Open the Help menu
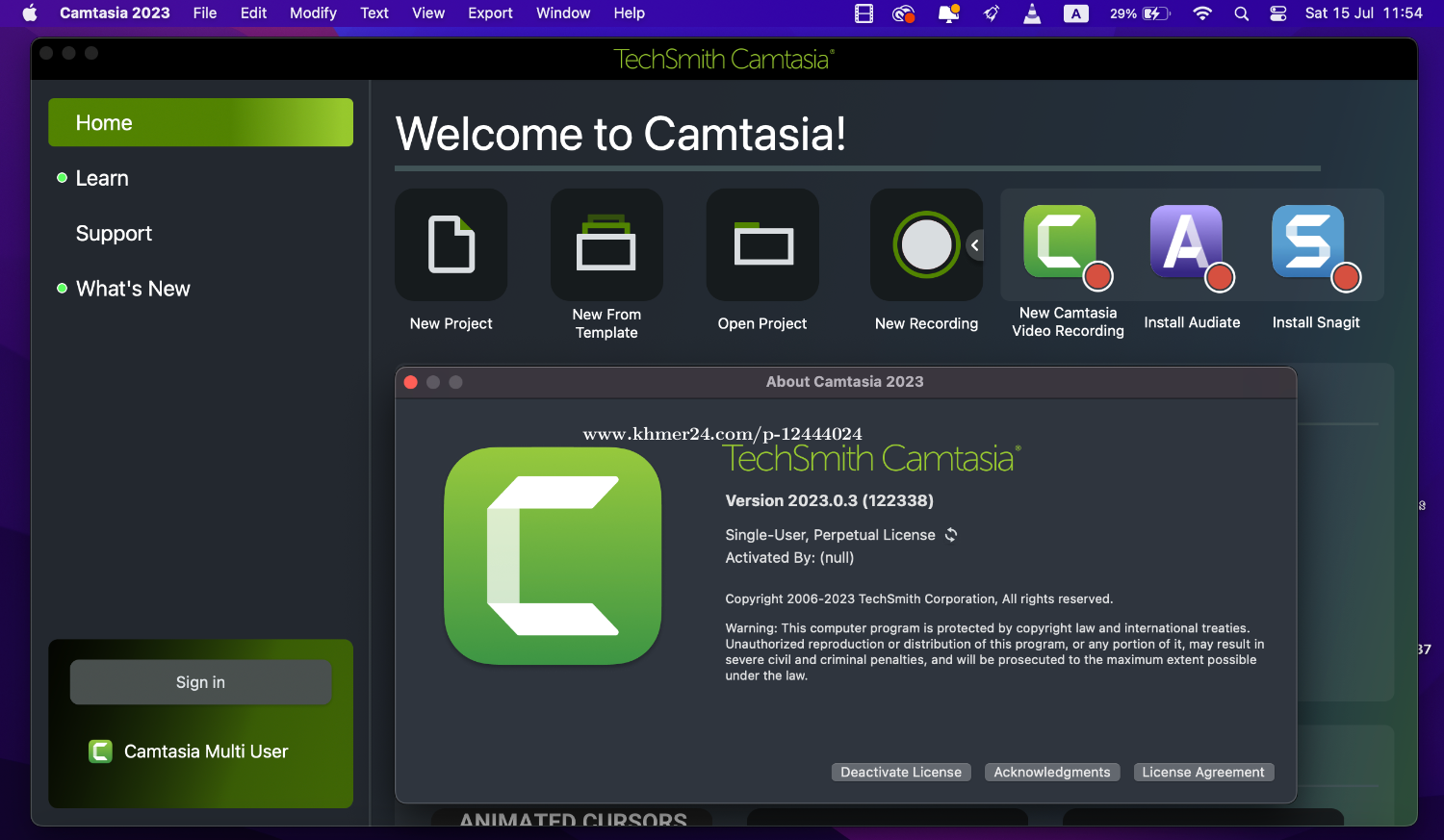Viewport: 1444px width, 840px height. tap(630, 13)
